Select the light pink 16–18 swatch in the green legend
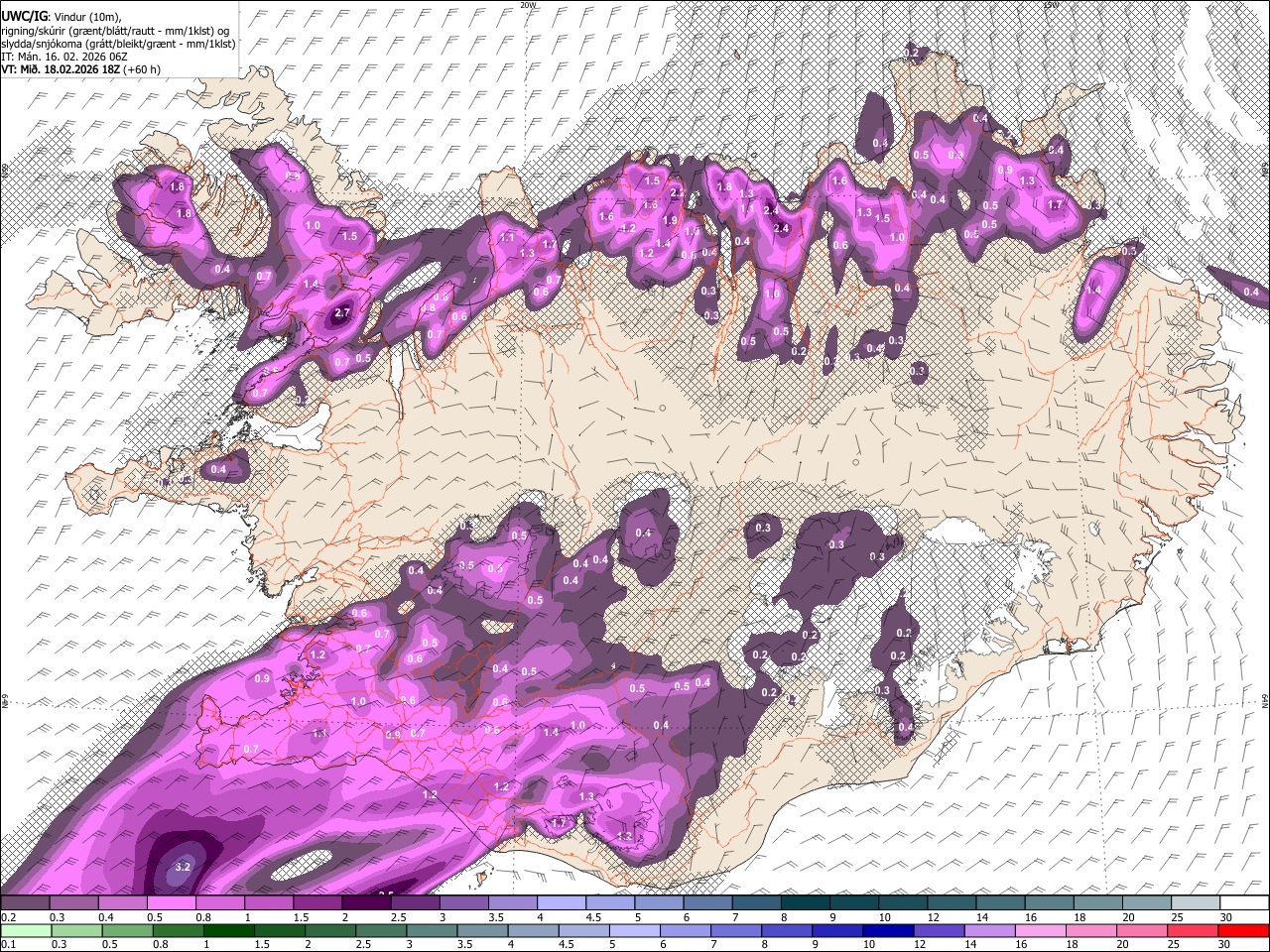The image size is (1270, 952). click(x=1039, y=930)
